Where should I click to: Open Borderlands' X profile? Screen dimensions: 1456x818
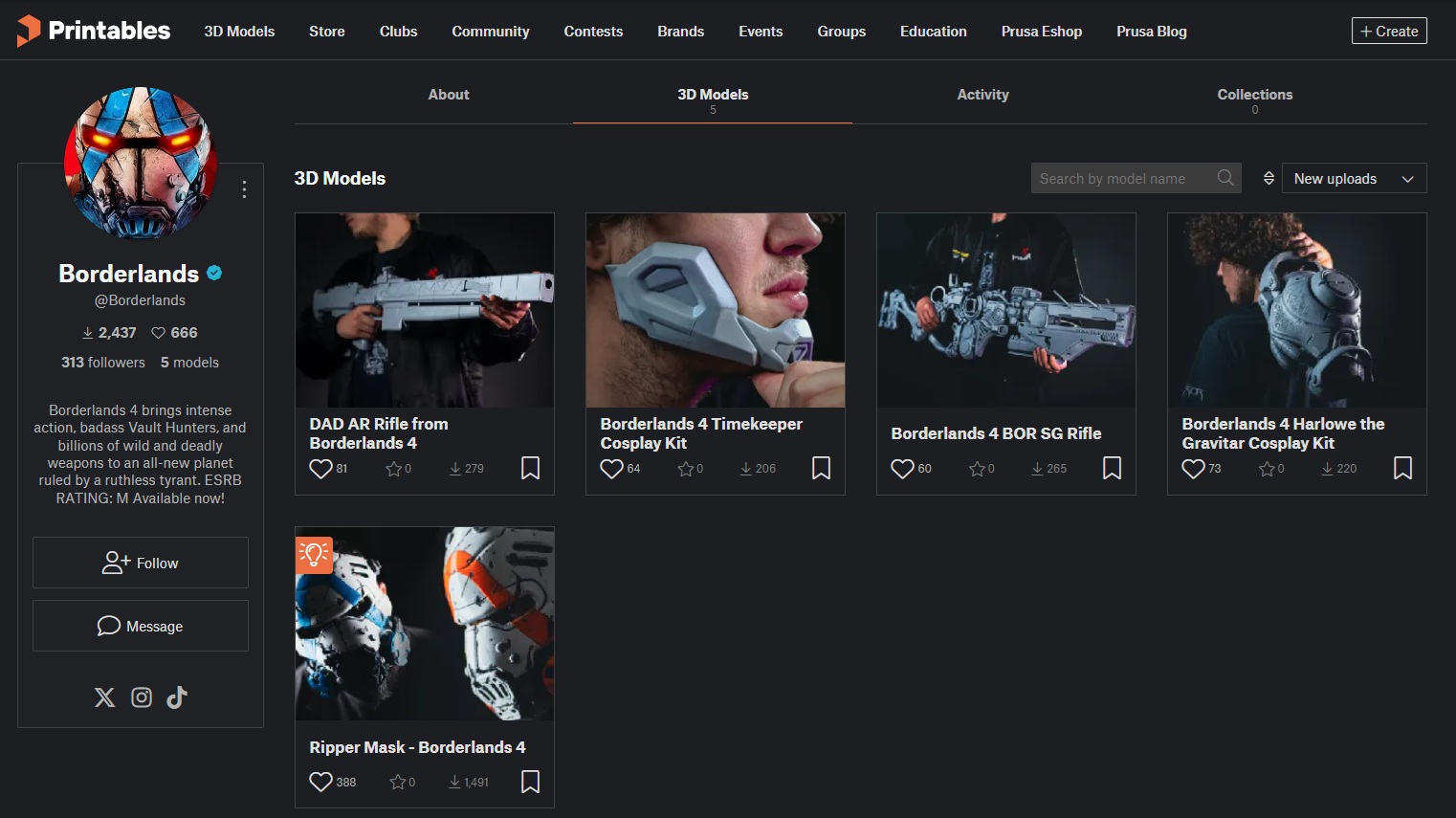coord(104,697)
